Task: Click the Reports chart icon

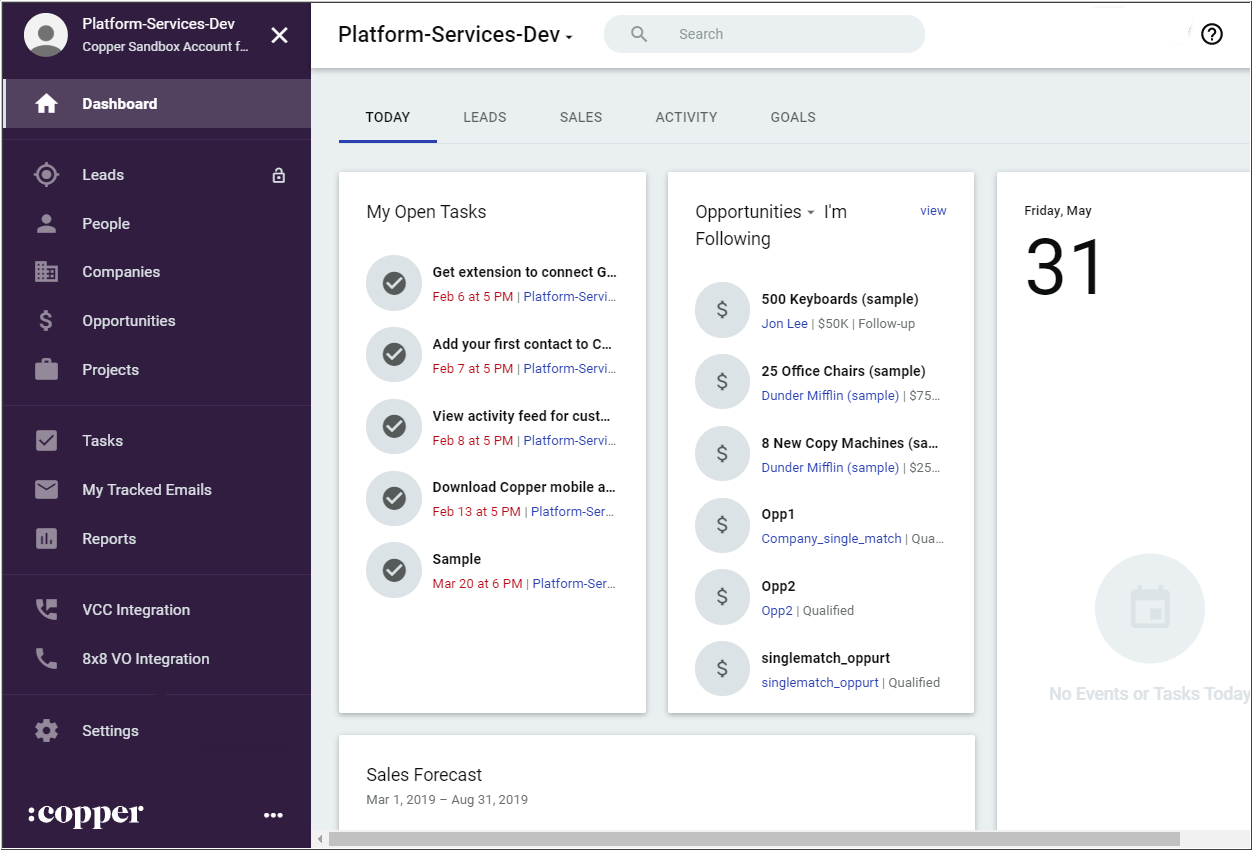Action: click(46, 539)
